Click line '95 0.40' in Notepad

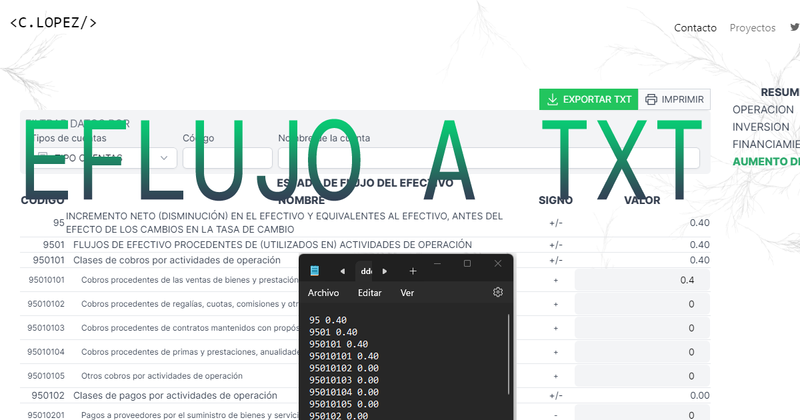[328, 320]
